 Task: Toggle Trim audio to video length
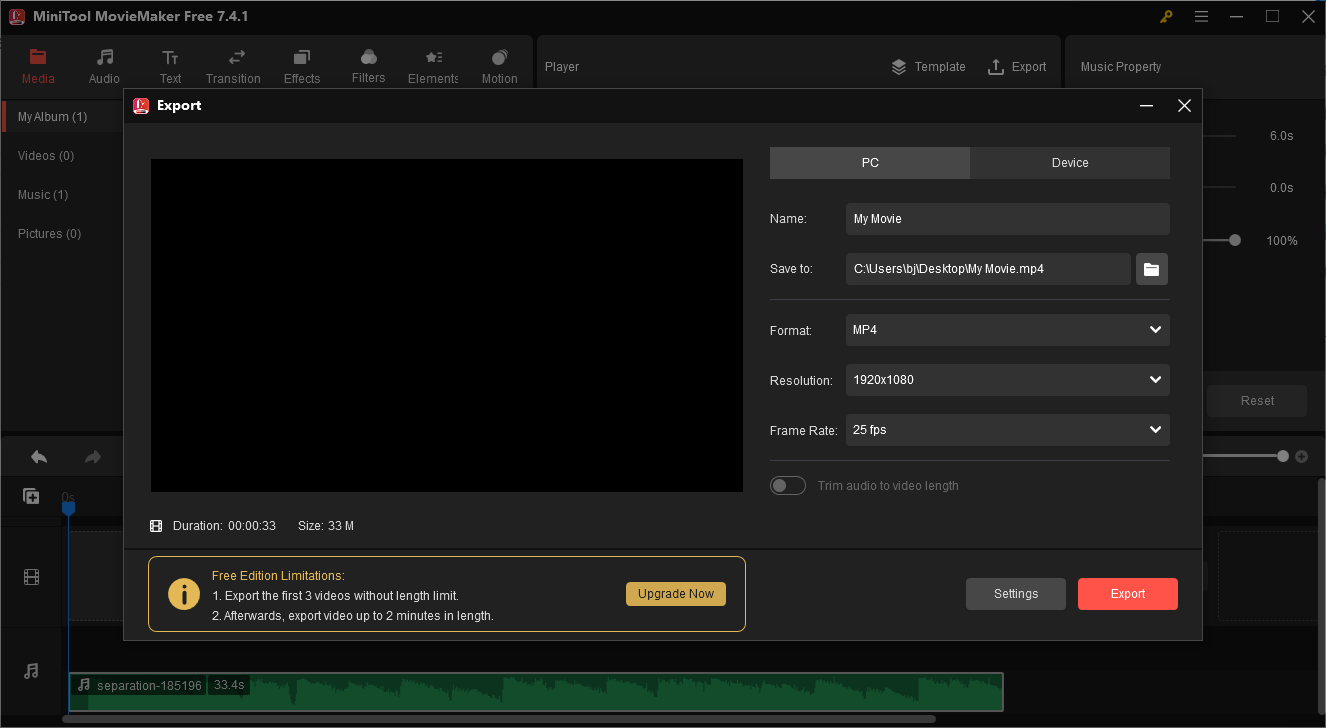(788, 485)
